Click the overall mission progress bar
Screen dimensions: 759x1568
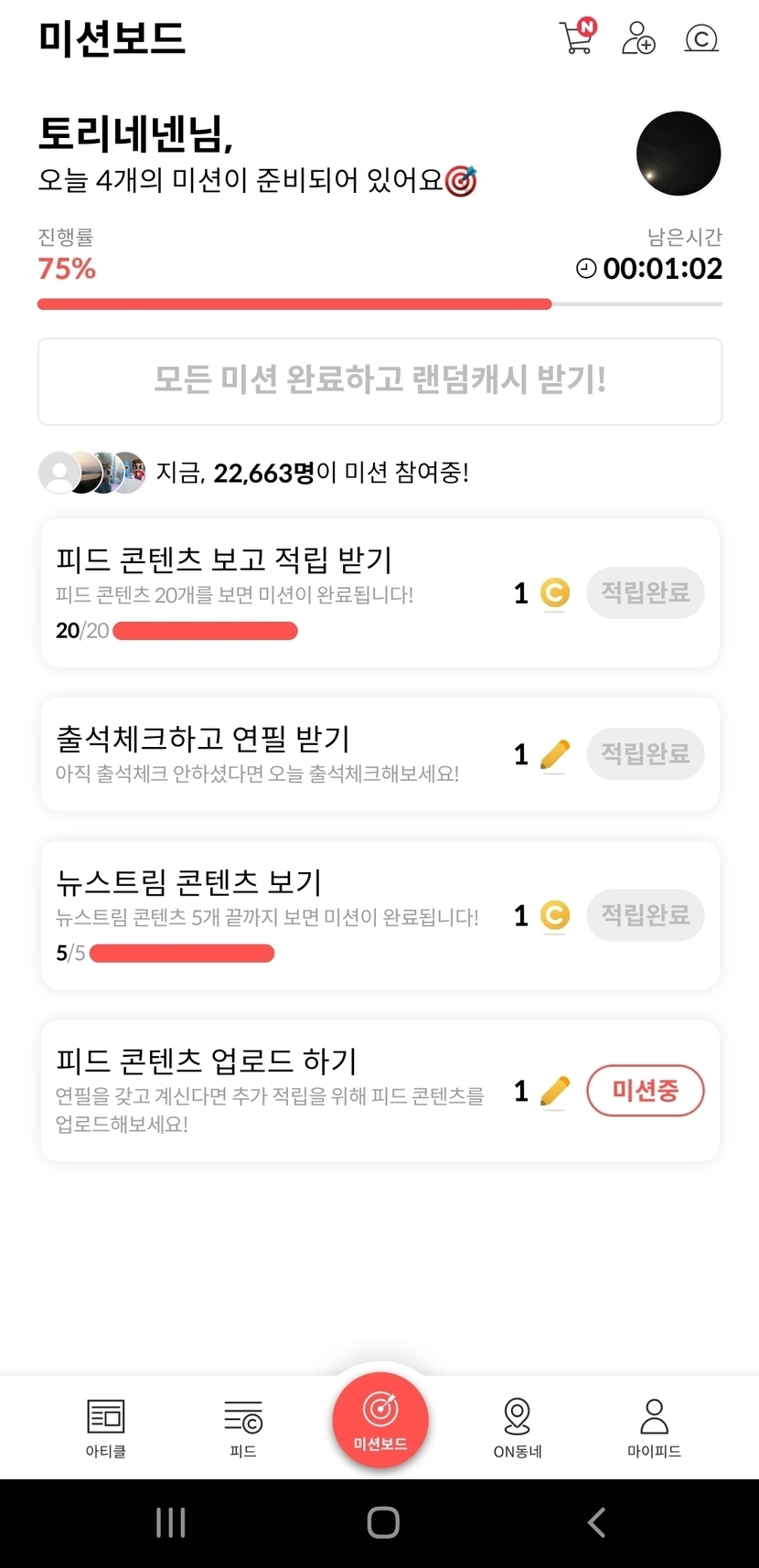tap(379, 304)
